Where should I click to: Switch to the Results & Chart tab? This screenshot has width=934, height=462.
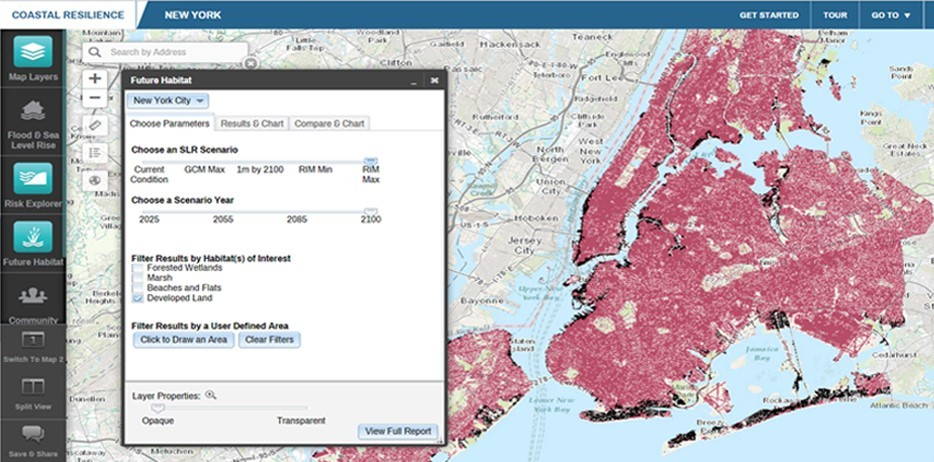pos(252,123)
